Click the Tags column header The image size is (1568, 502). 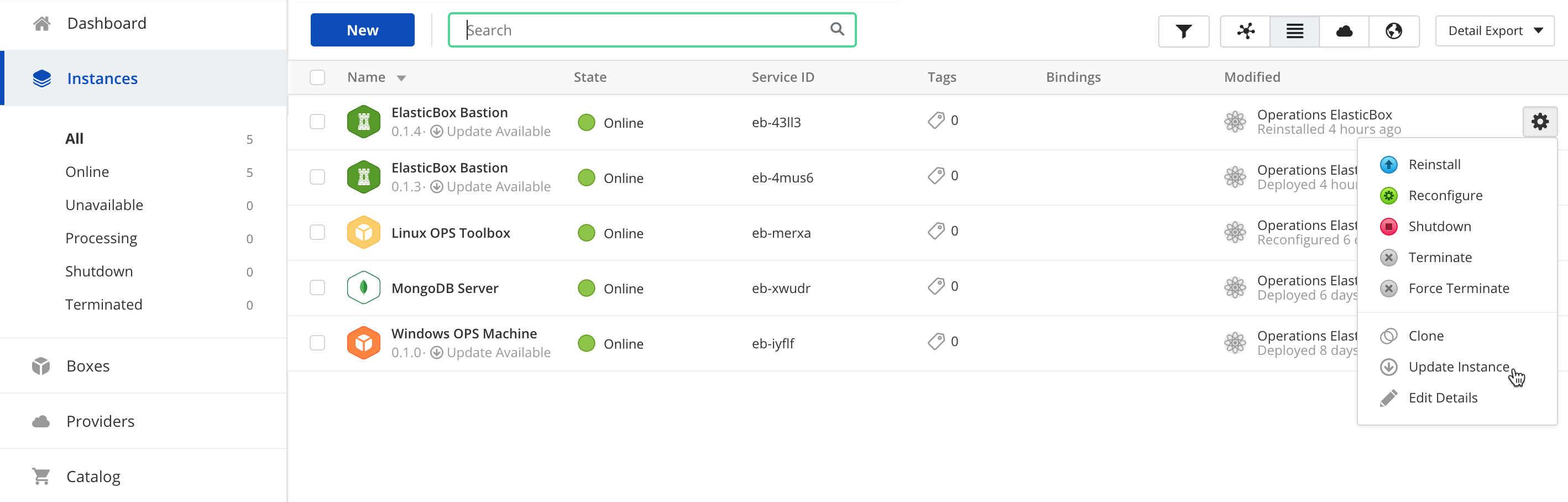coord(942,77)
